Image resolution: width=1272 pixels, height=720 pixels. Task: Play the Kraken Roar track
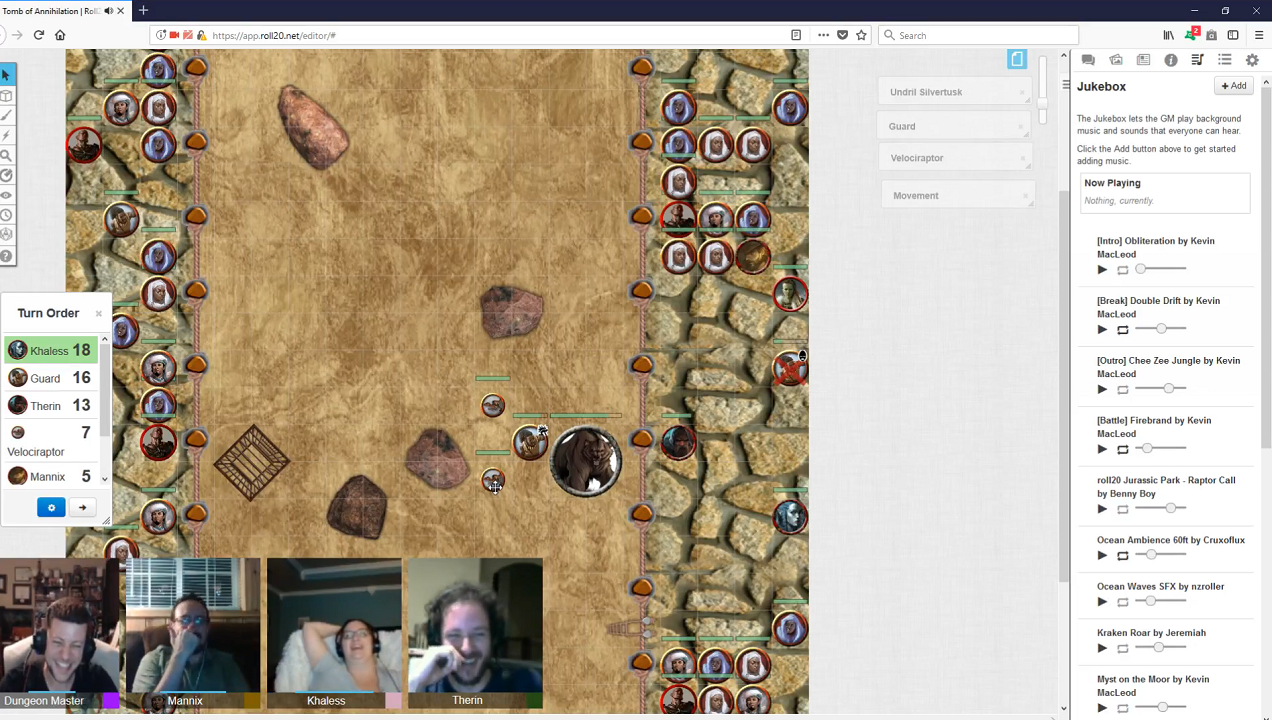[x=1102, y=648]
